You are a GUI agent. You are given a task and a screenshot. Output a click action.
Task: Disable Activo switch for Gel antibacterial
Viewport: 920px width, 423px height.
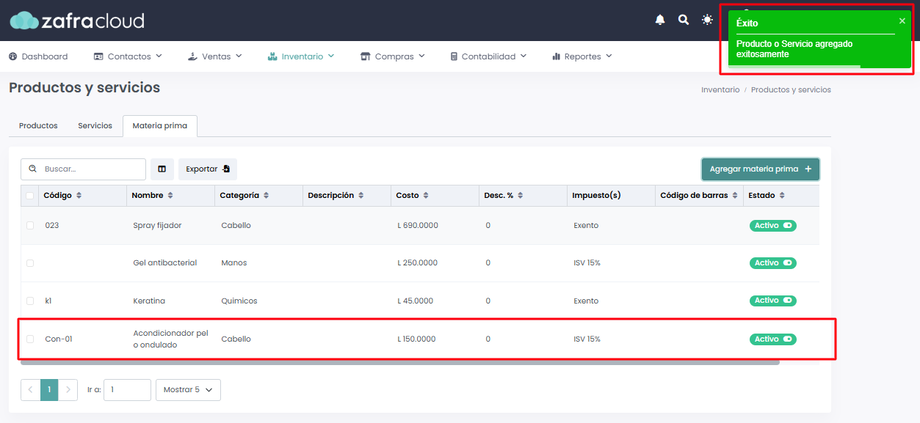tap(773, 263)
